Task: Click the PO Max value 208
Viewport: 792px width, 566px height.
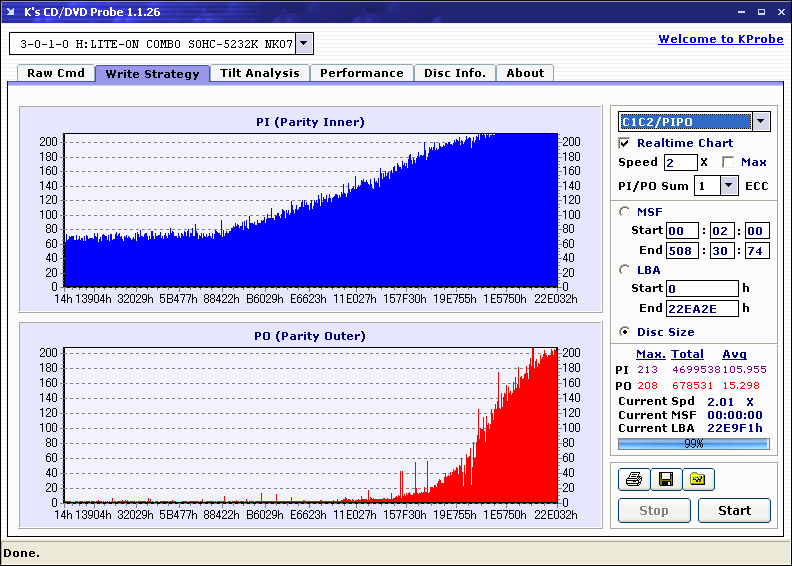Action: pos(647,385)
